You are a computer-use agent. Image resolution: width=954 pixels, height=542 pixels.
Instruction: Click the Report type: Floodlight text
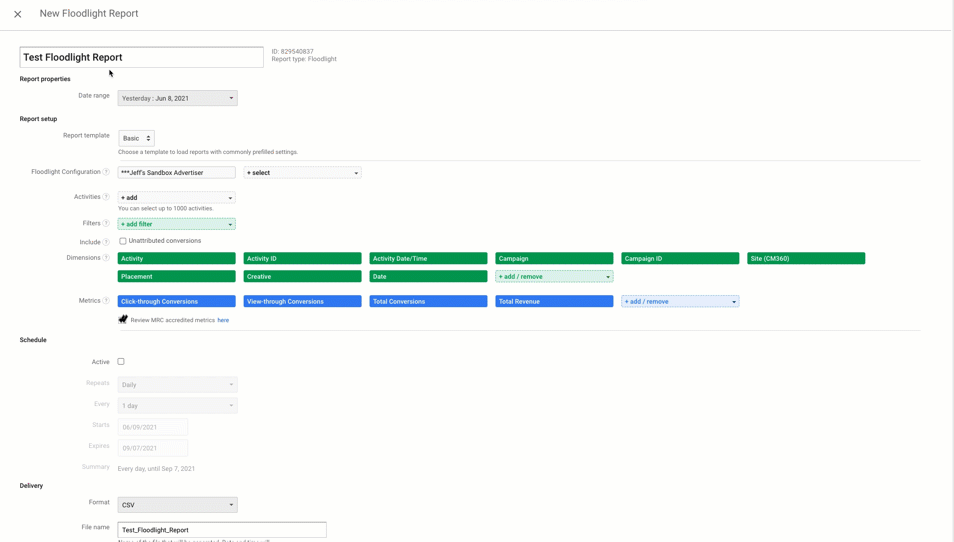coord(304,59)
